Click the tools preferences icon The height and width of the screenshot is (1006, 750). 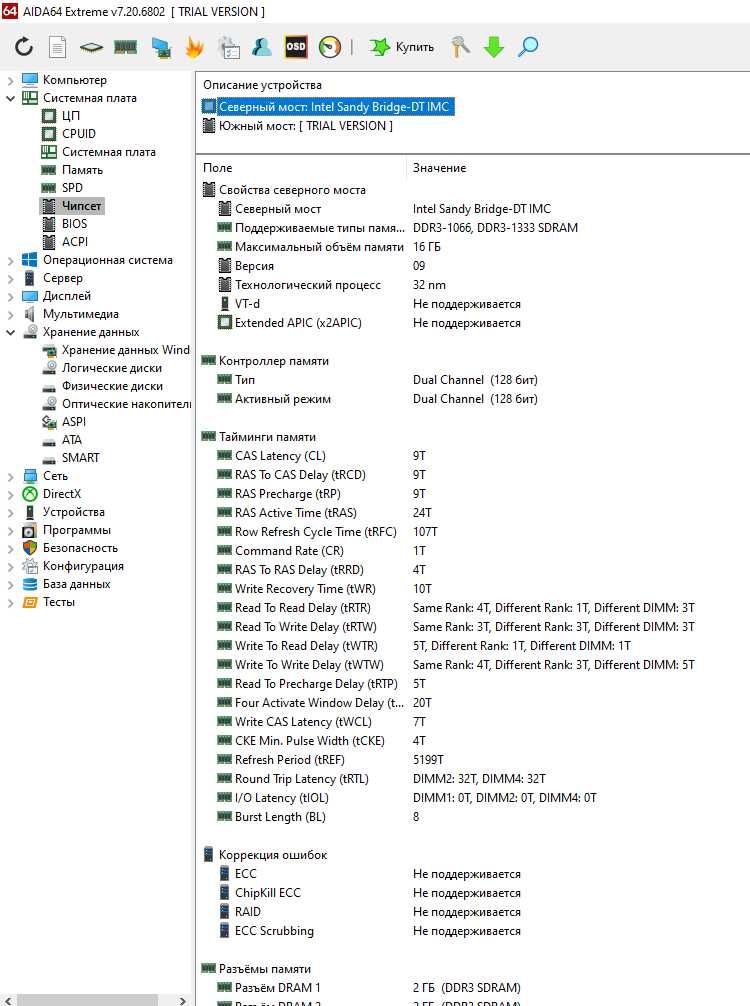point(459,47)
